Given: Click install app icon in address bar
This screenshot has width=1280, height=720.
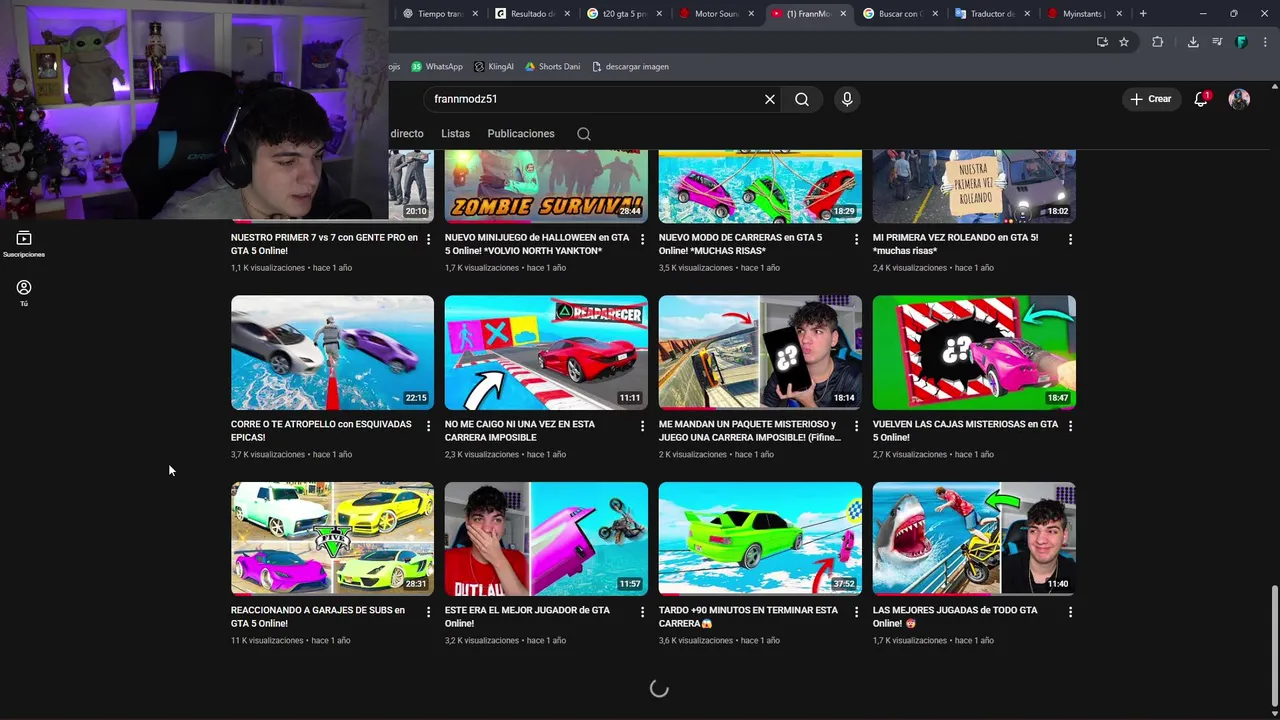Looking at the screenshot, I should [1102, 42].
